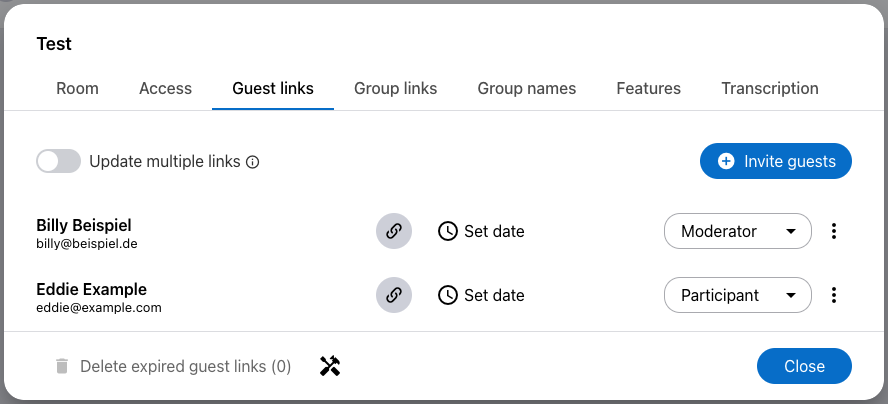Copy Eddie Example's guest link icon
This screenshot has height=404, width=888.
pos(394,295)
